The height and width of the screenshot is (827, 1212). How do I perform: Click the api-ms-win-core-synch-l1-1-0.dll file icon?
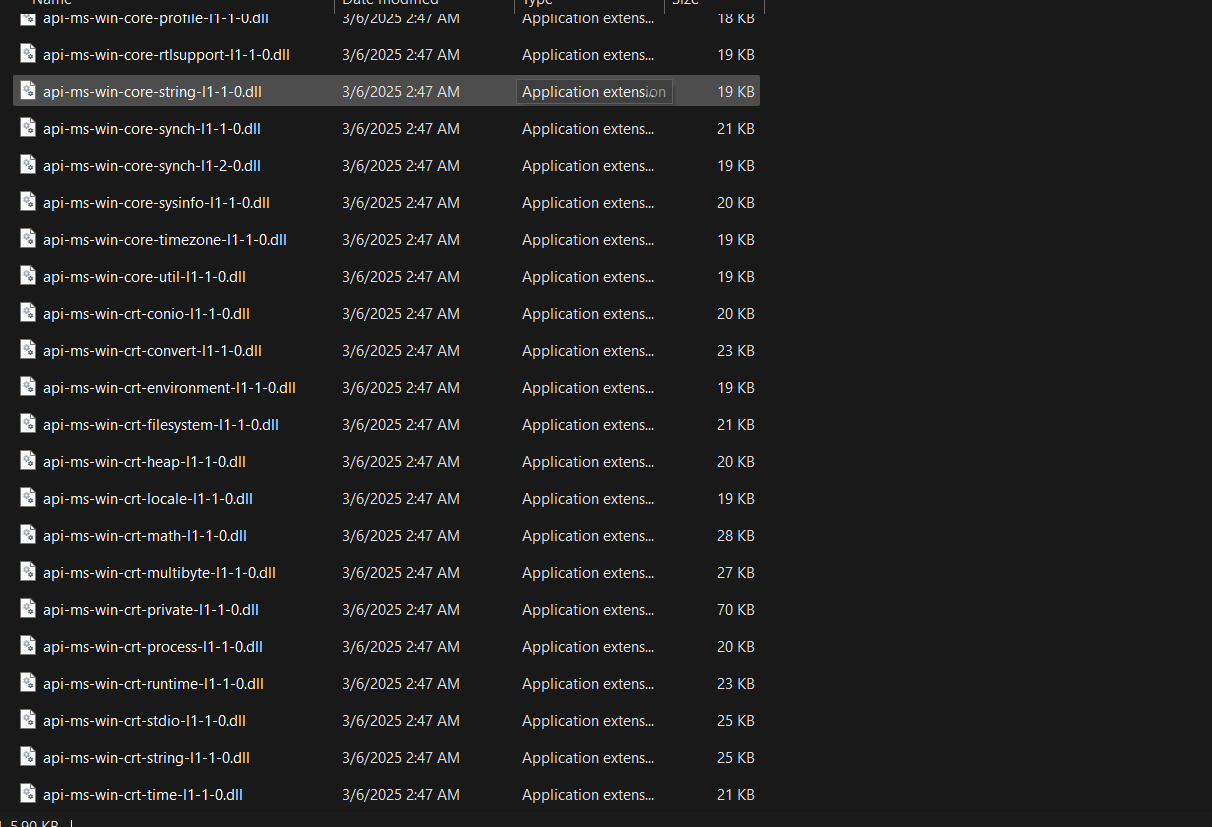pyautogui.click(x=28, y=128)
